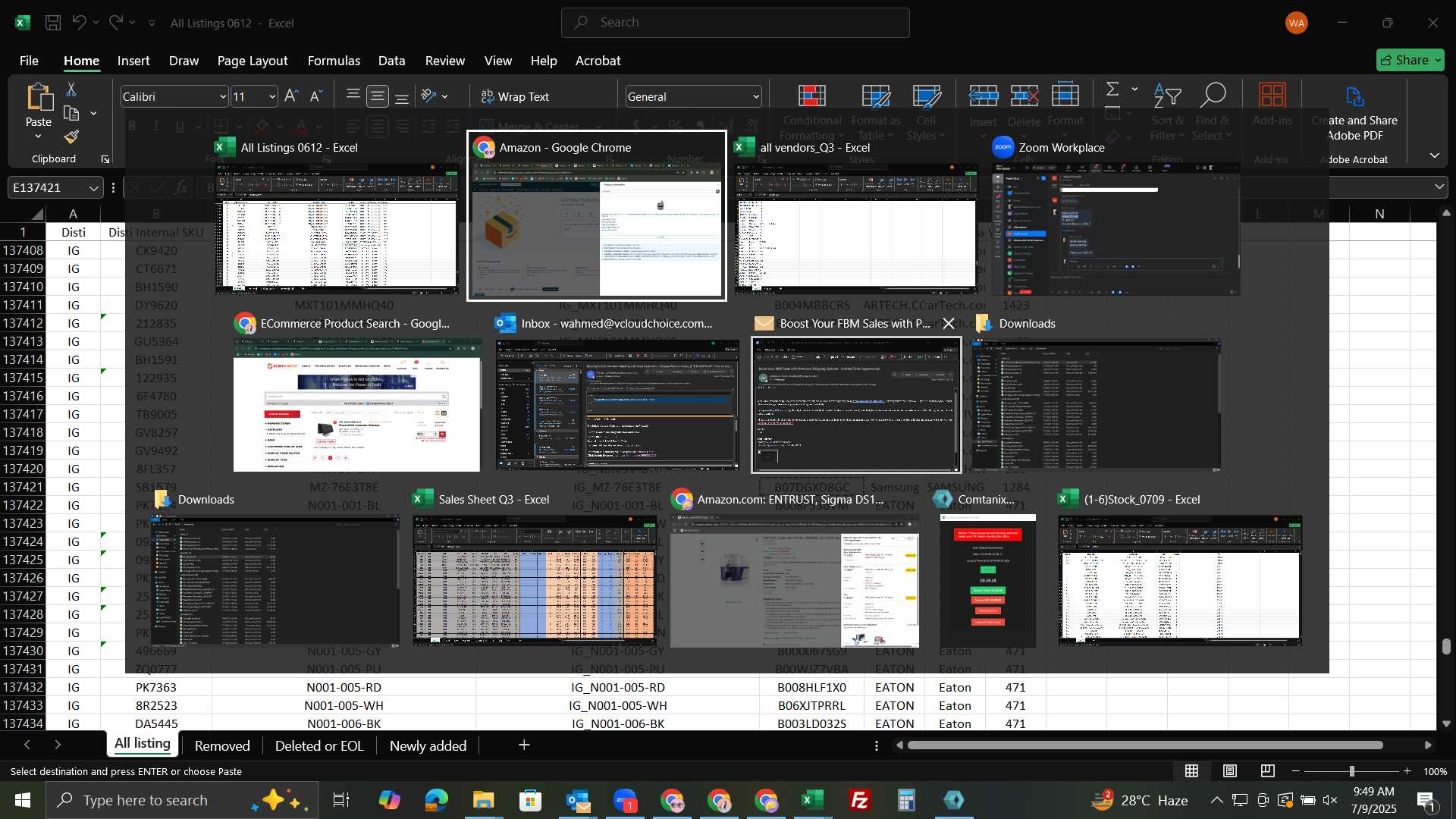Viewport: 1456px width, 819px height.
Task: Click the Insert cells icon
Action: click(x=984, y=96)
